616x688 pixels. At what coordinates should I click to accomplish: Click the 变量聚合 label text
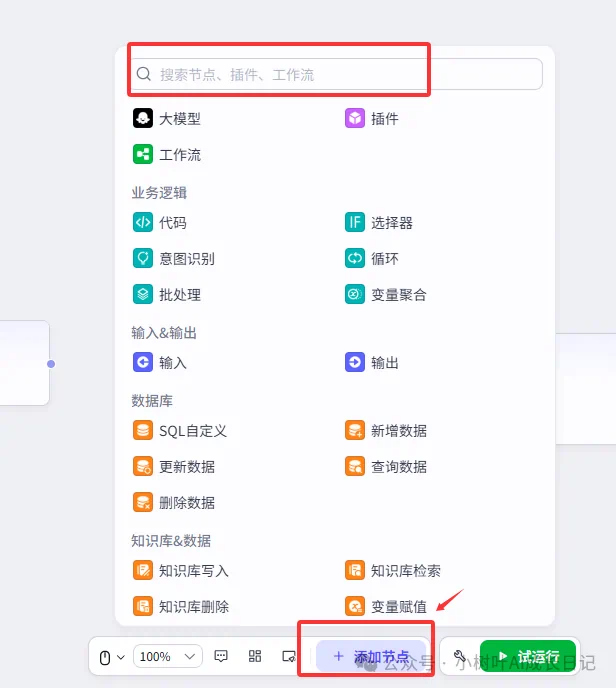(399, 294)
